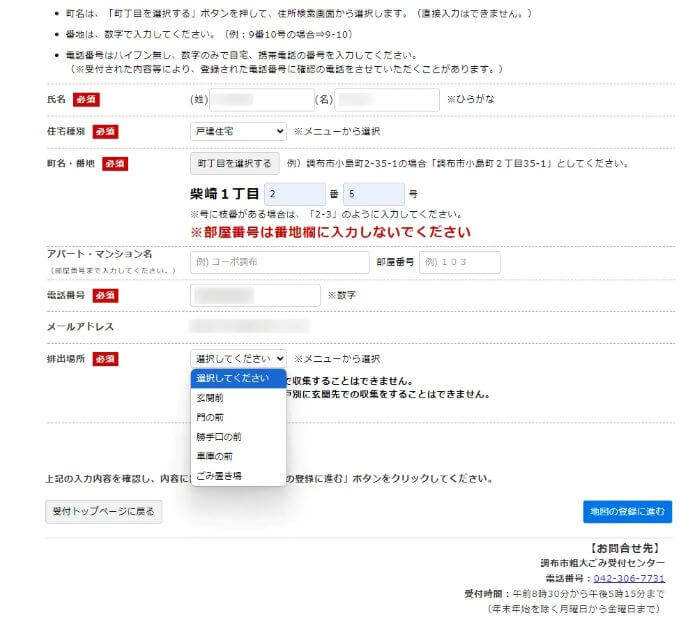
Task: Click the red 必須 badge beside 電話番号
Action: tap(105, 296)
